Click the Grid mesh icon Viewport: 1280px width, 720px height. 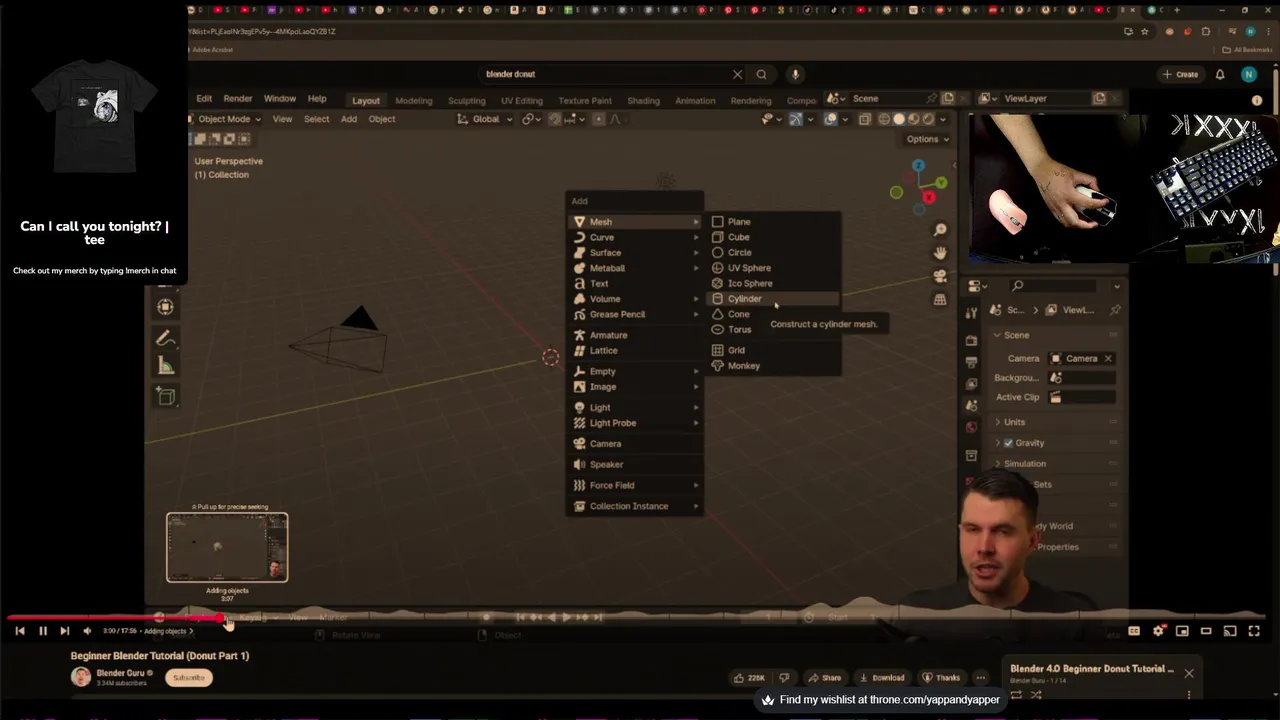(717, 350)
